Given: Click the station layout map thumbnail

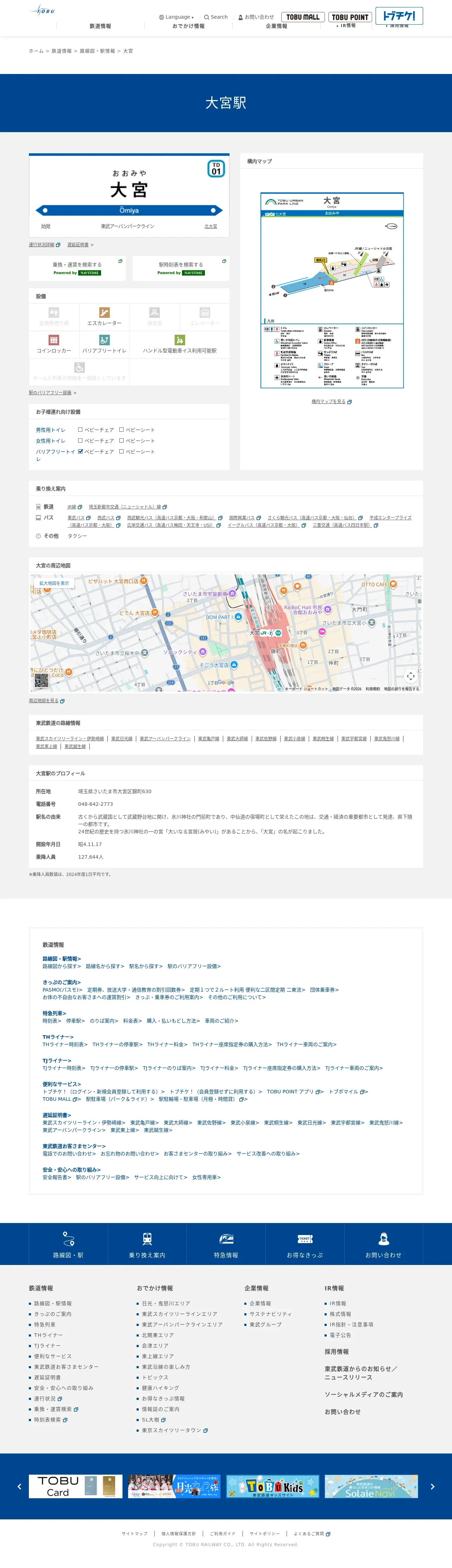Looking at the screenshot, I should coord(332,290).
